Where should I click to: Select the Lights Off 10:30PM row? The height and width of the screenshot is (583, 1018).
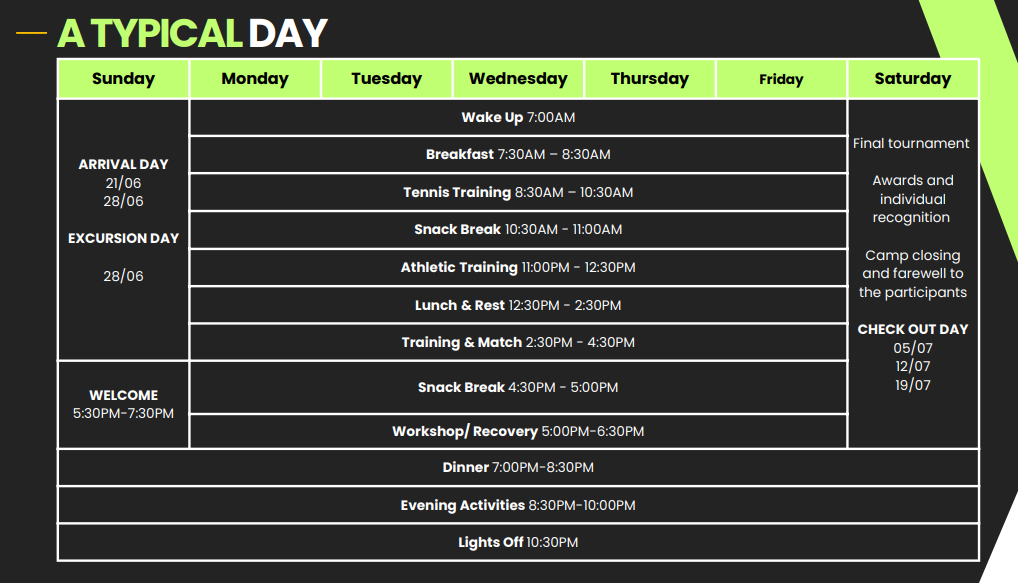point(518,542)
